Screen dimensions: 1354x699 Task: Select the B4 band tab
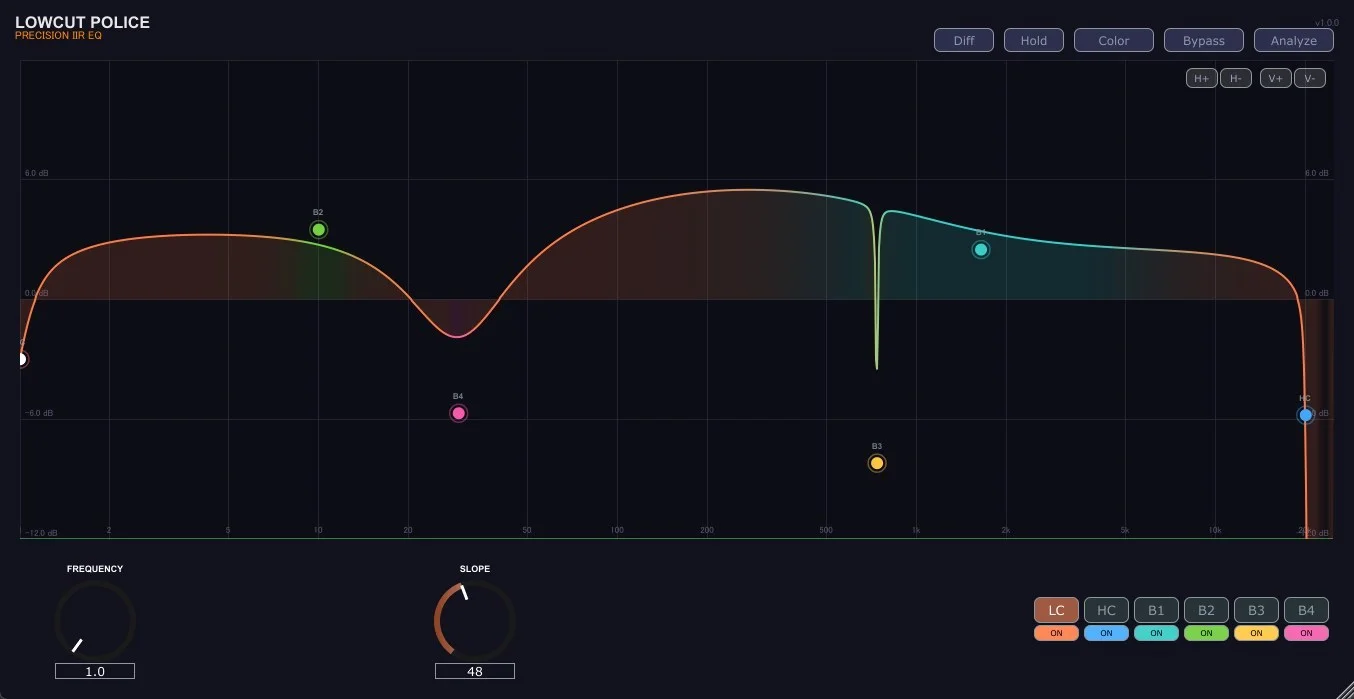coord(1307,610)
